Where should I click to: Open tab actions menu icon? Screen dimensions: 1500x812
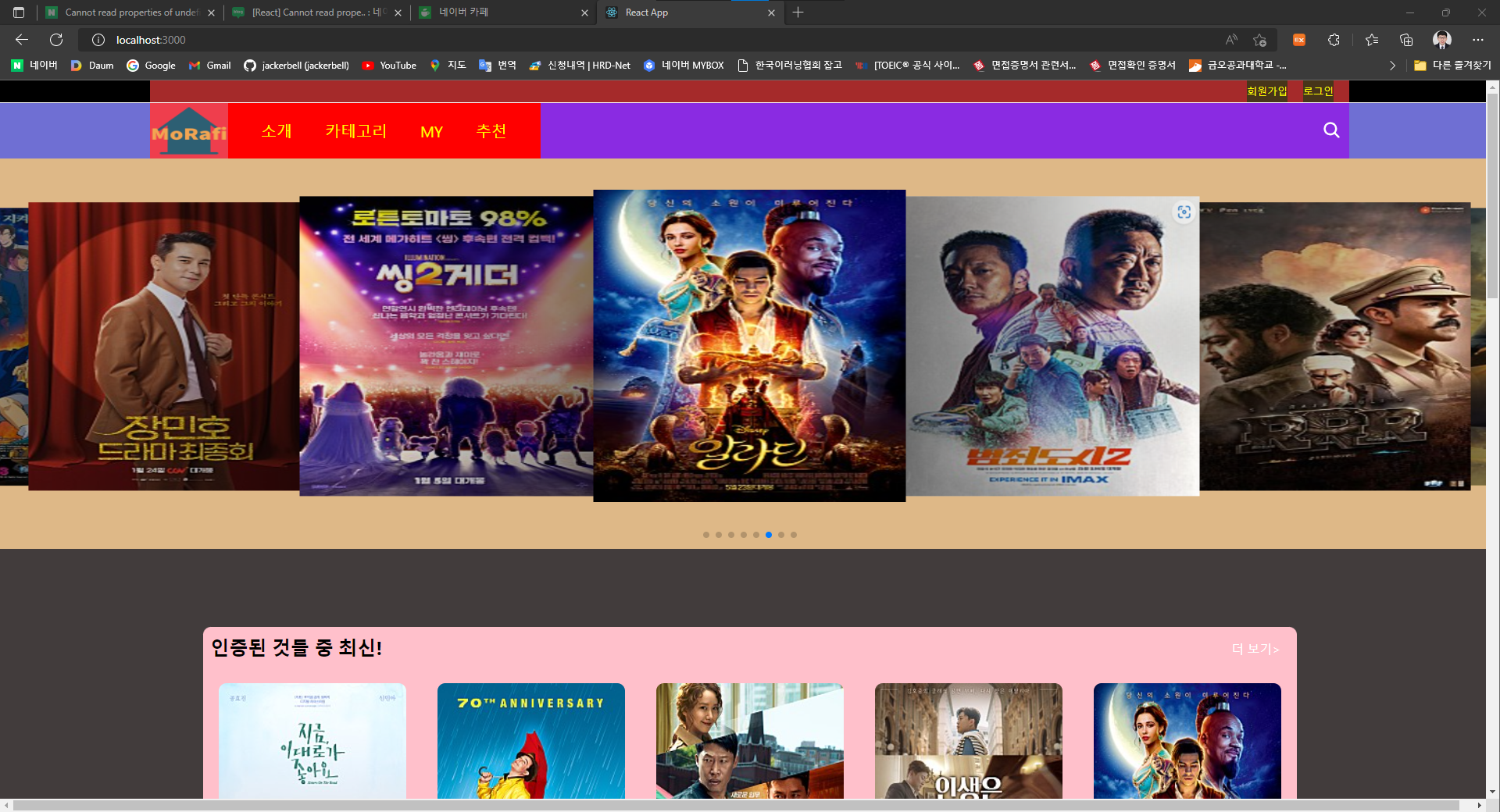point(19,12)
